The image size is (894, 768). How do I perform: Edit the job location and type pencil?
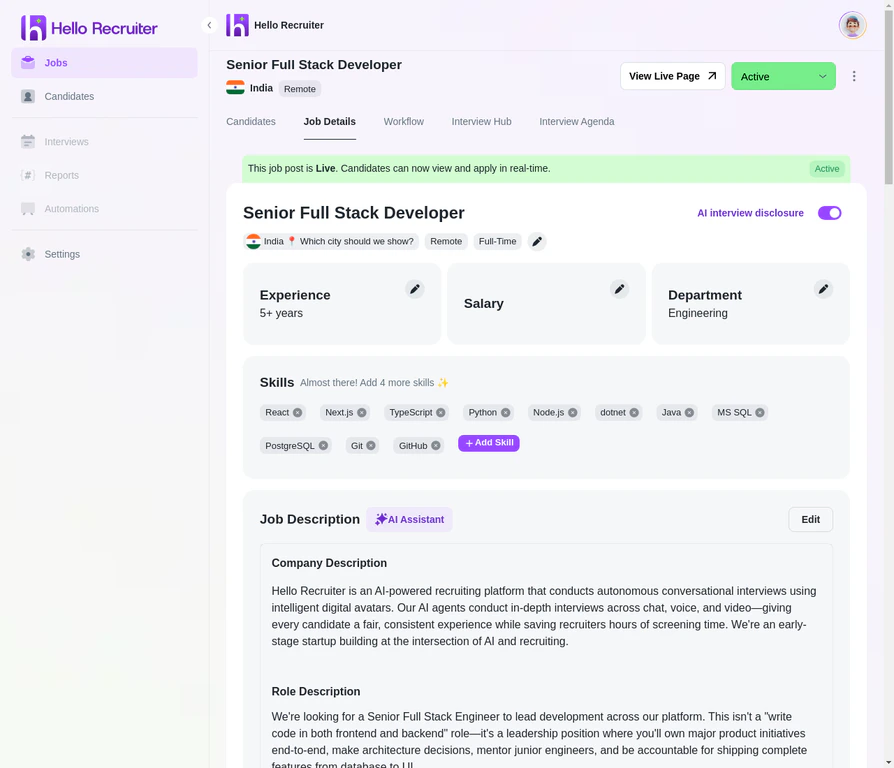pos(537,241)
